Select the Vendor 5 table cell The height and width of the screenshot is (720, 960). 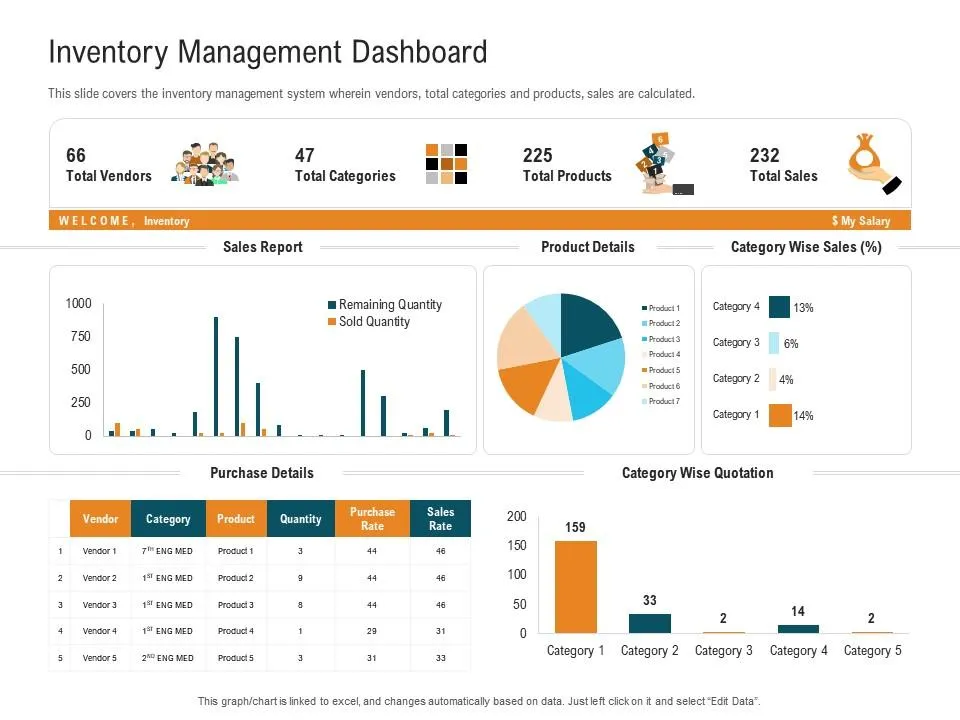pyautogui.click(x=100, y=658)
